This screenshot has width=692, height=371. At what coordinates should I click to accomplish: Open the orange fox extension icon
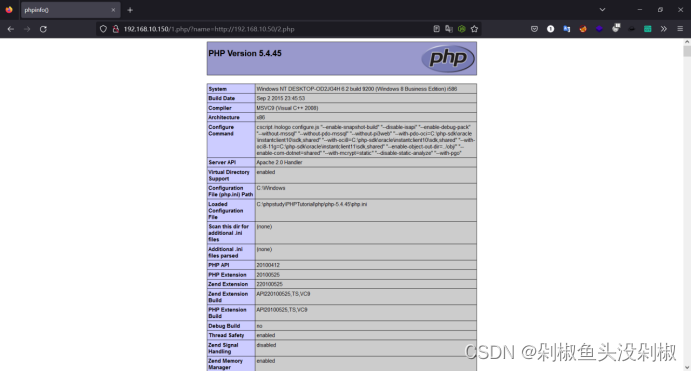pos(583,29)
